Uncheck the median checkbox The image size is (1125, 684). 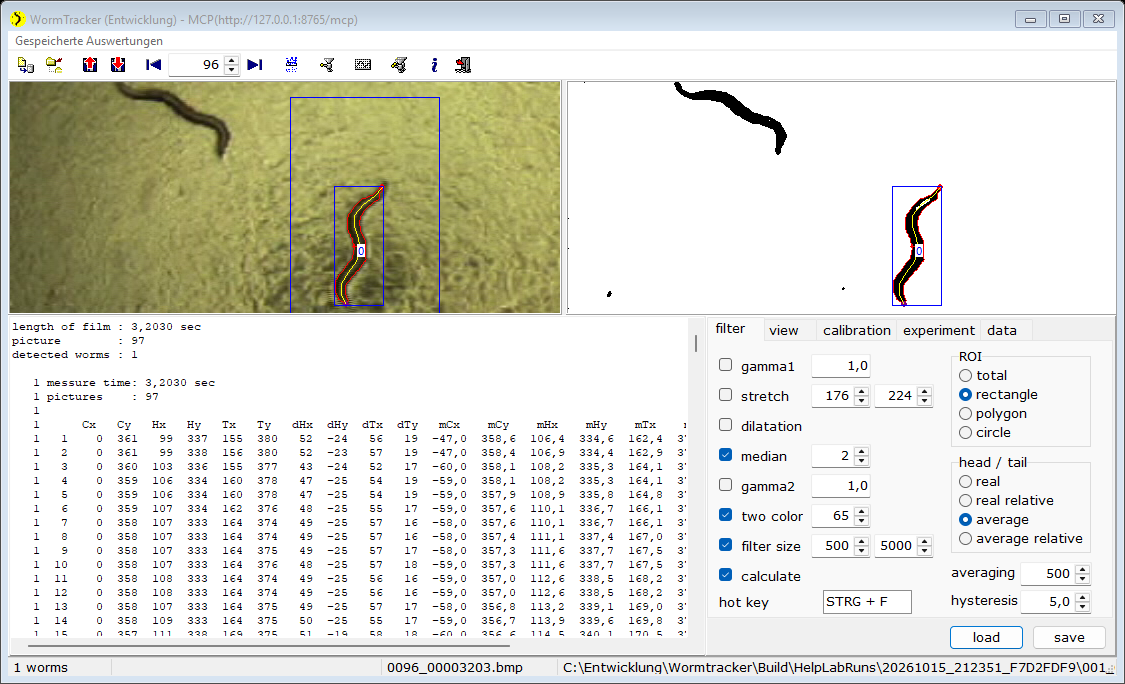(x=725, y=456)
